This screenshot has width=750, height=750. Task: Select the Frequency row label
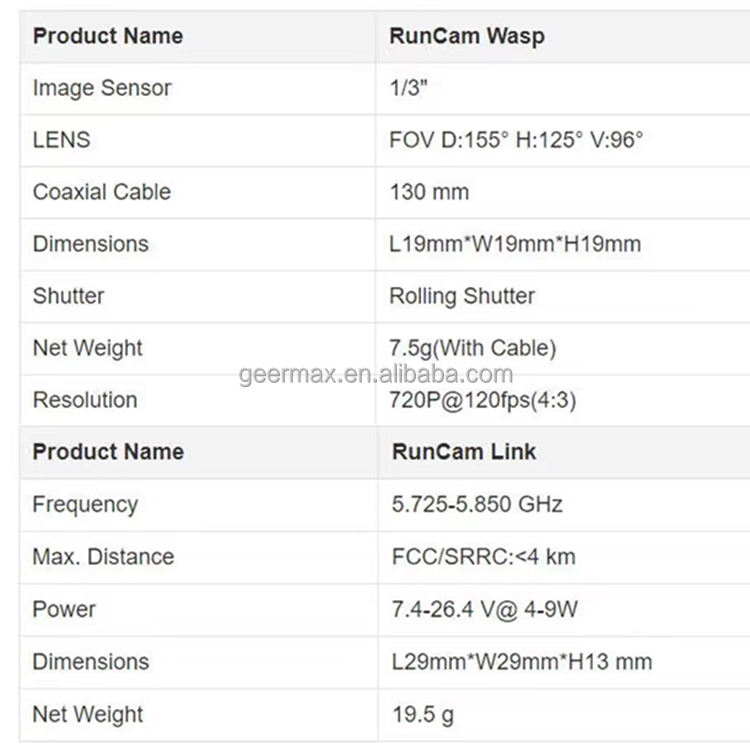(x=85, y=504)
